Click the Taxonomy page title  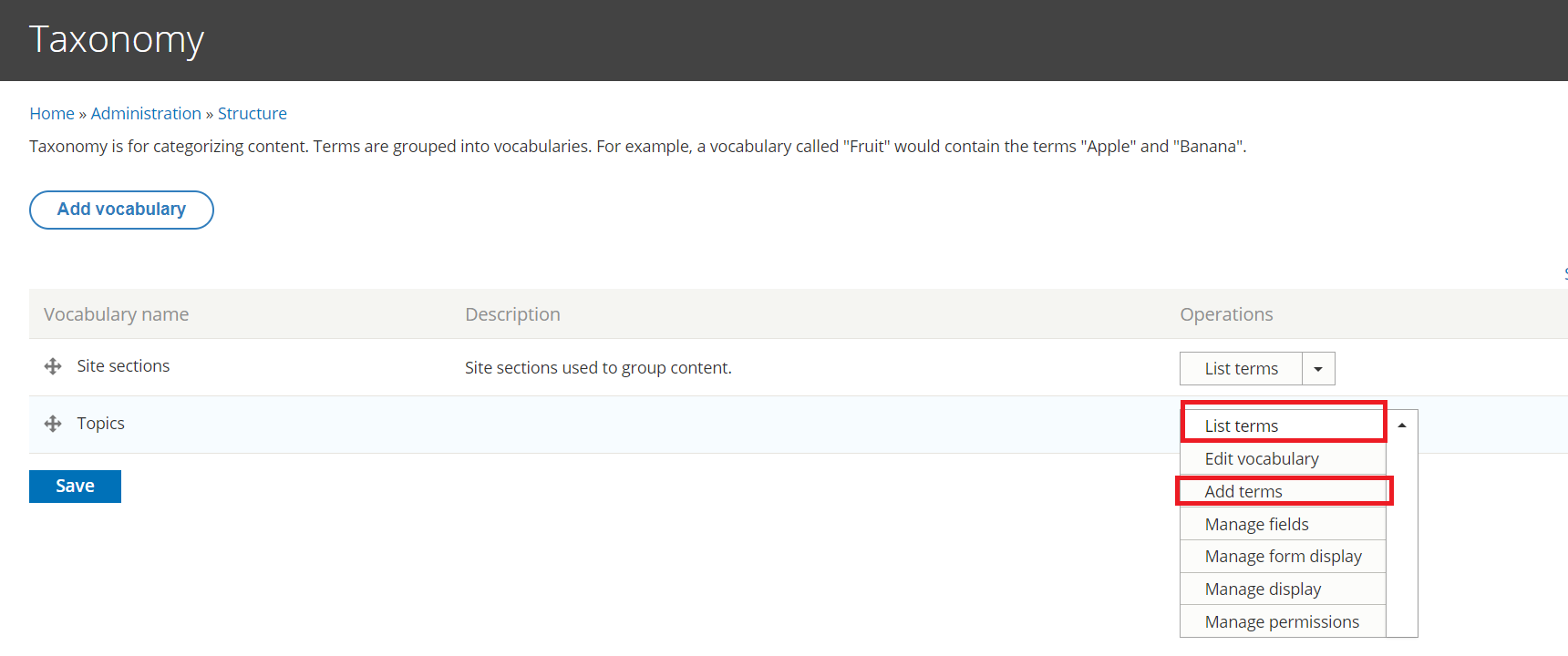117,39
